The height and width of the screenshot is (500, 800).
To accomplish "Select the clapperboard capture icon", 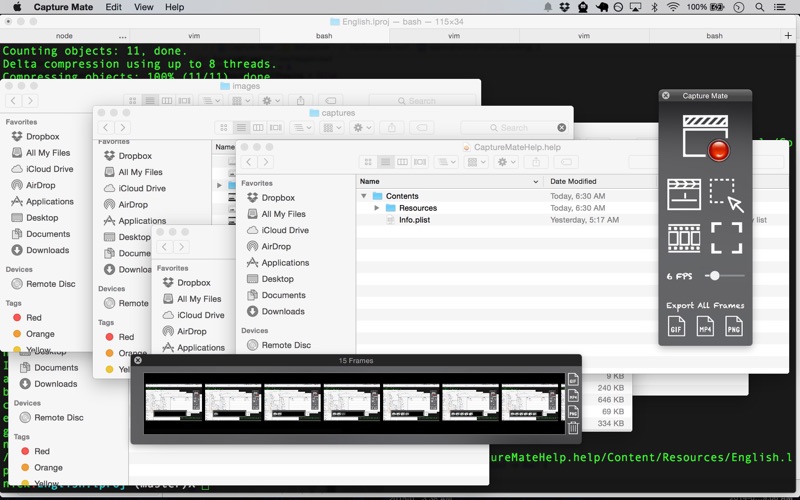I will [x=684, y=193].
